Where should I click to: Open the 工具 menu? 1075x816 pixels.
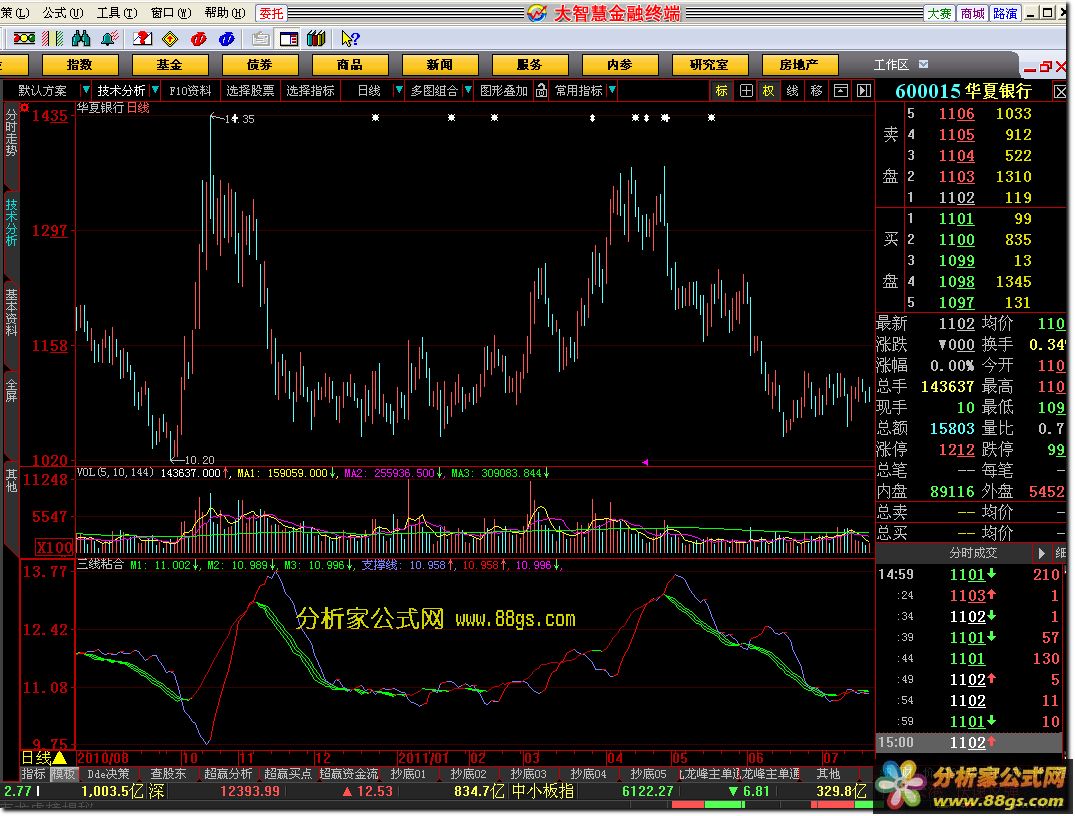[117, 13]
